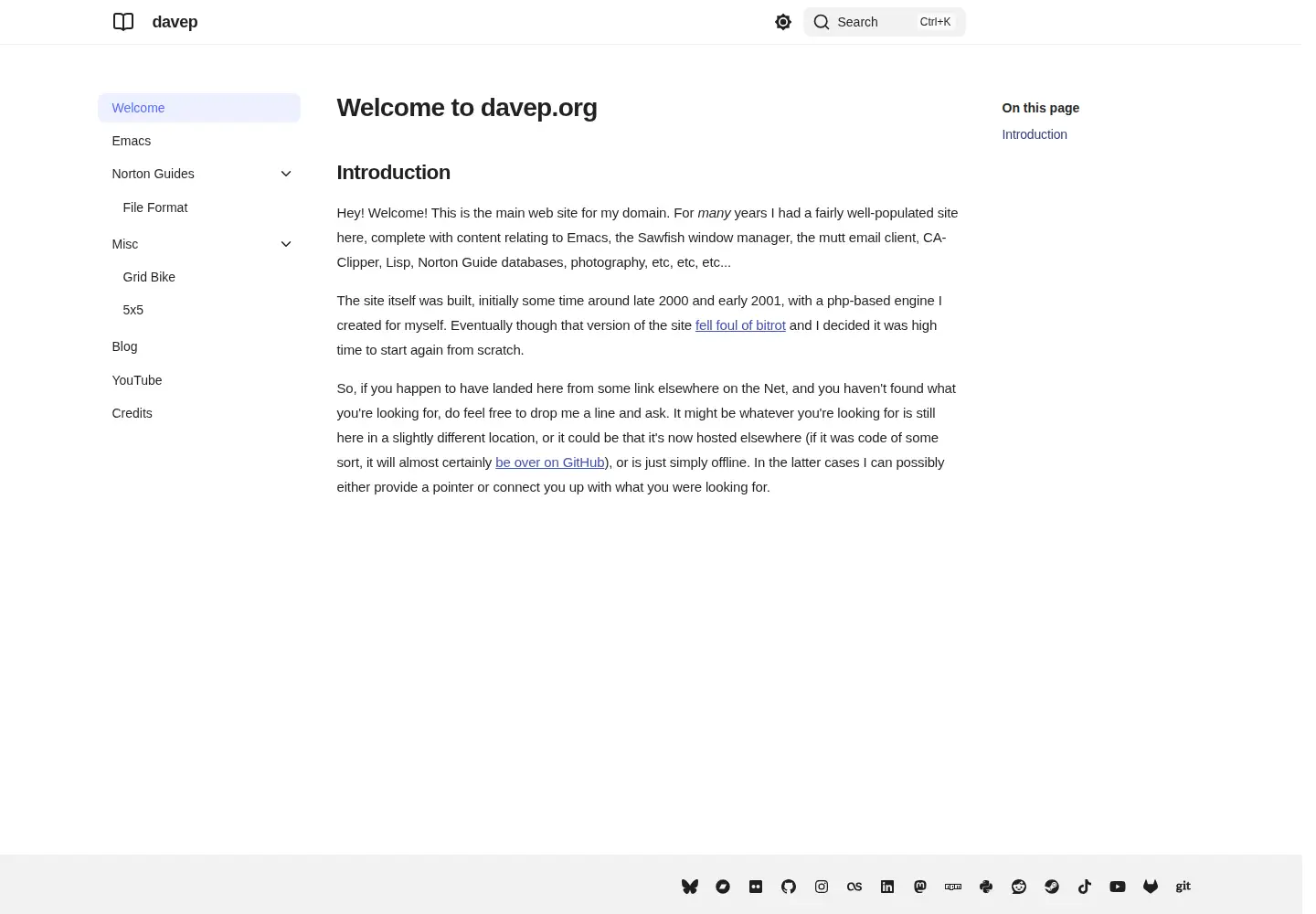
Task: Go to Instagram via footer icon
Action: pos(822,887)
